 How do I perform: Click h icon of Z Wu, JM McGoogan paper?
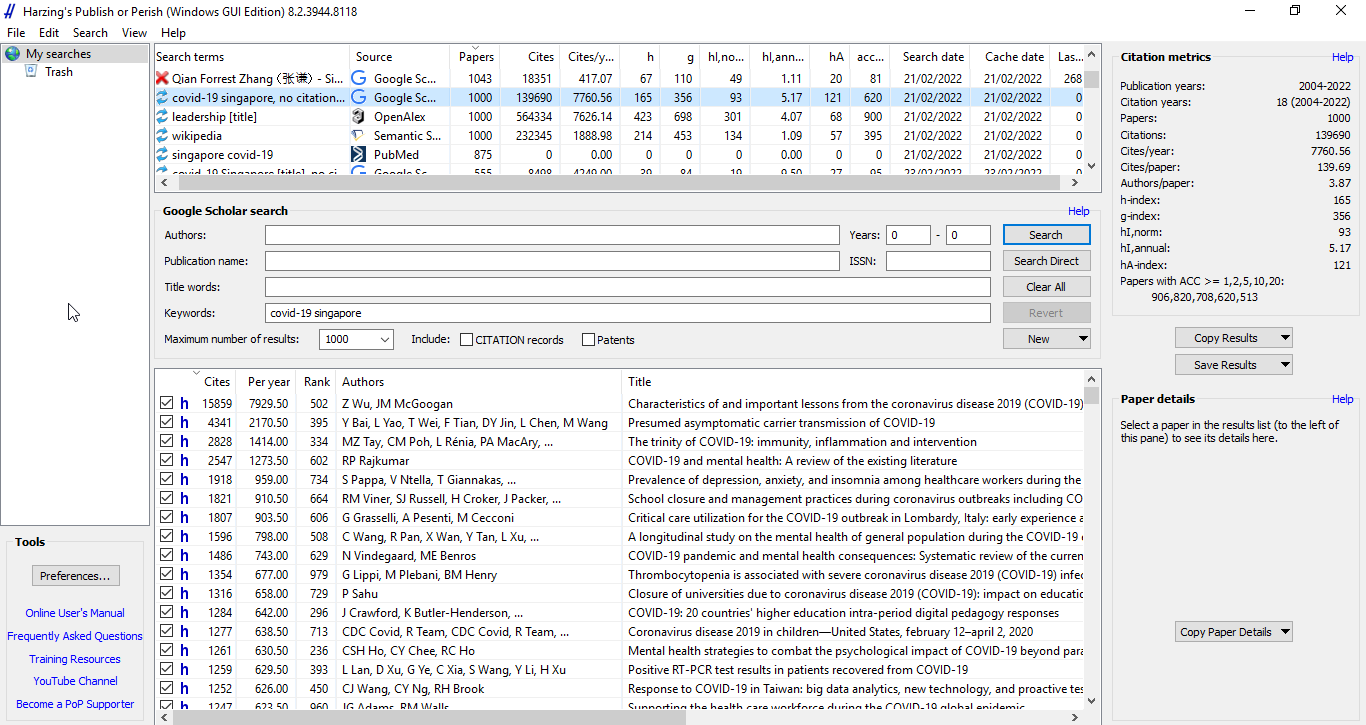click(x=184, y=404)
